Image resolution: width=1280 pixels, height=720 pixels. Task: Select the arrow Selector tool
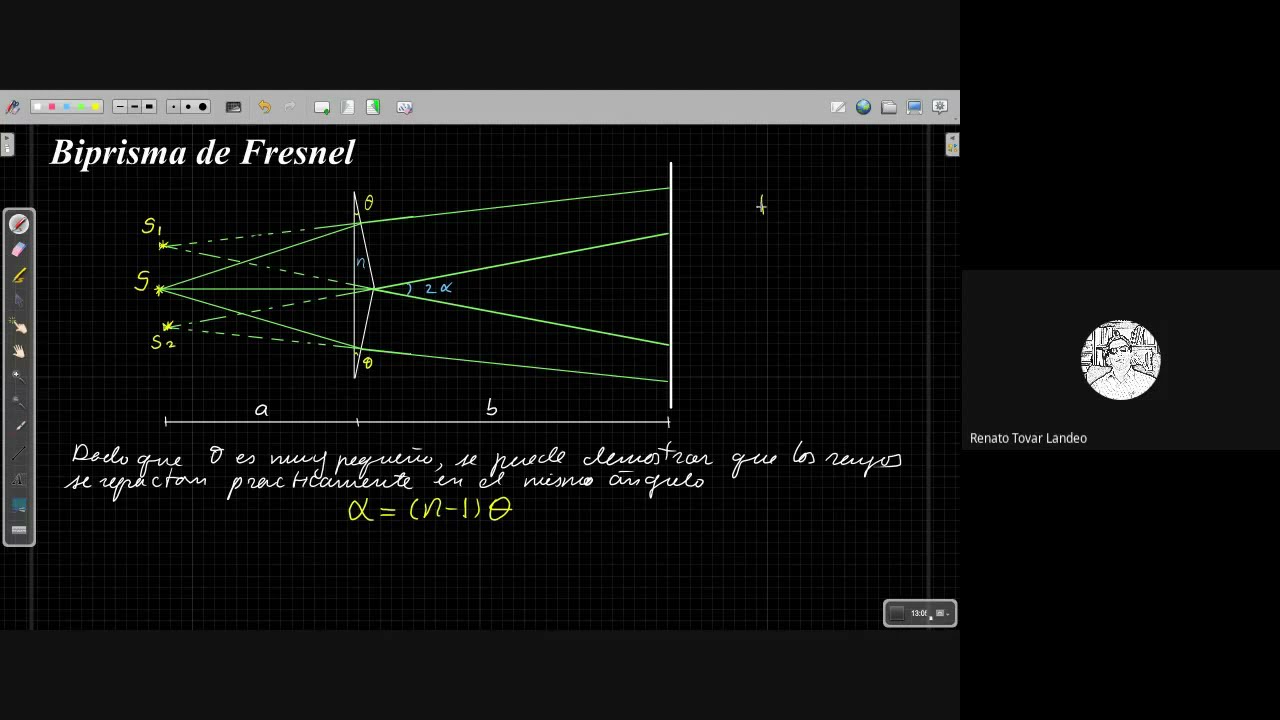pyautogui.click(x=19, y=300)
